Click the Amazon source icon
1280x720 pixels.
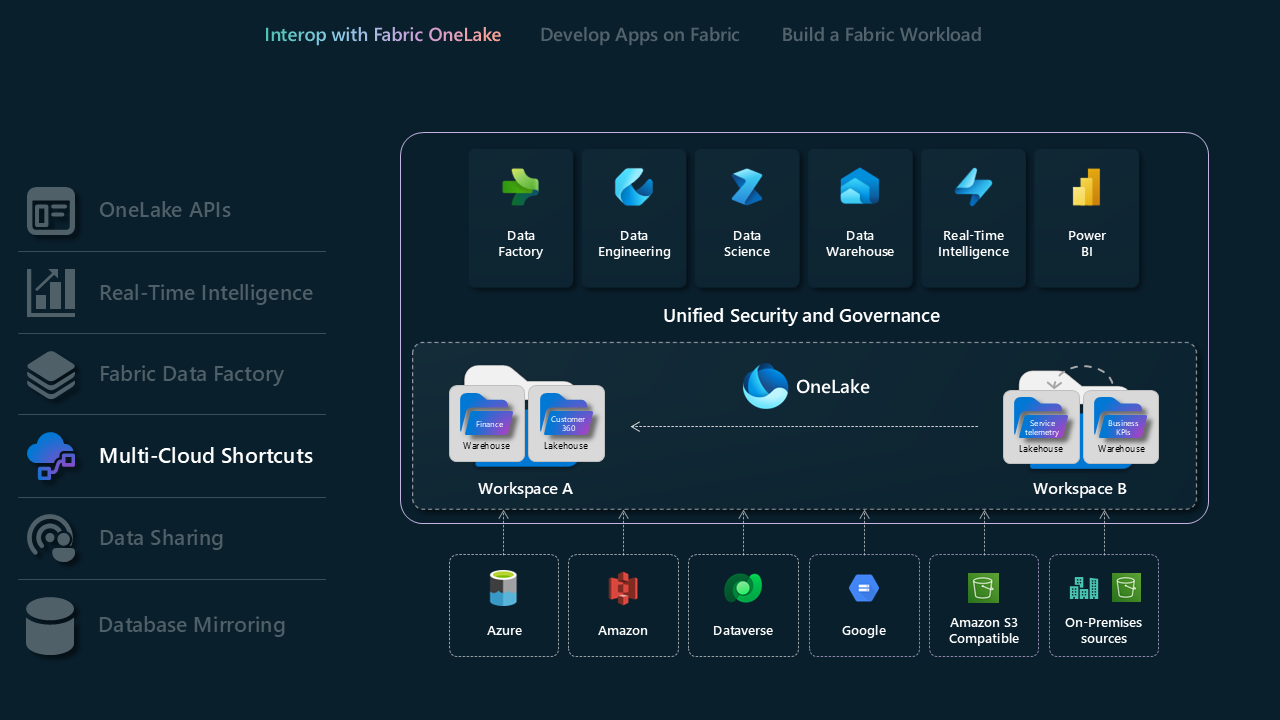[623, 589]
